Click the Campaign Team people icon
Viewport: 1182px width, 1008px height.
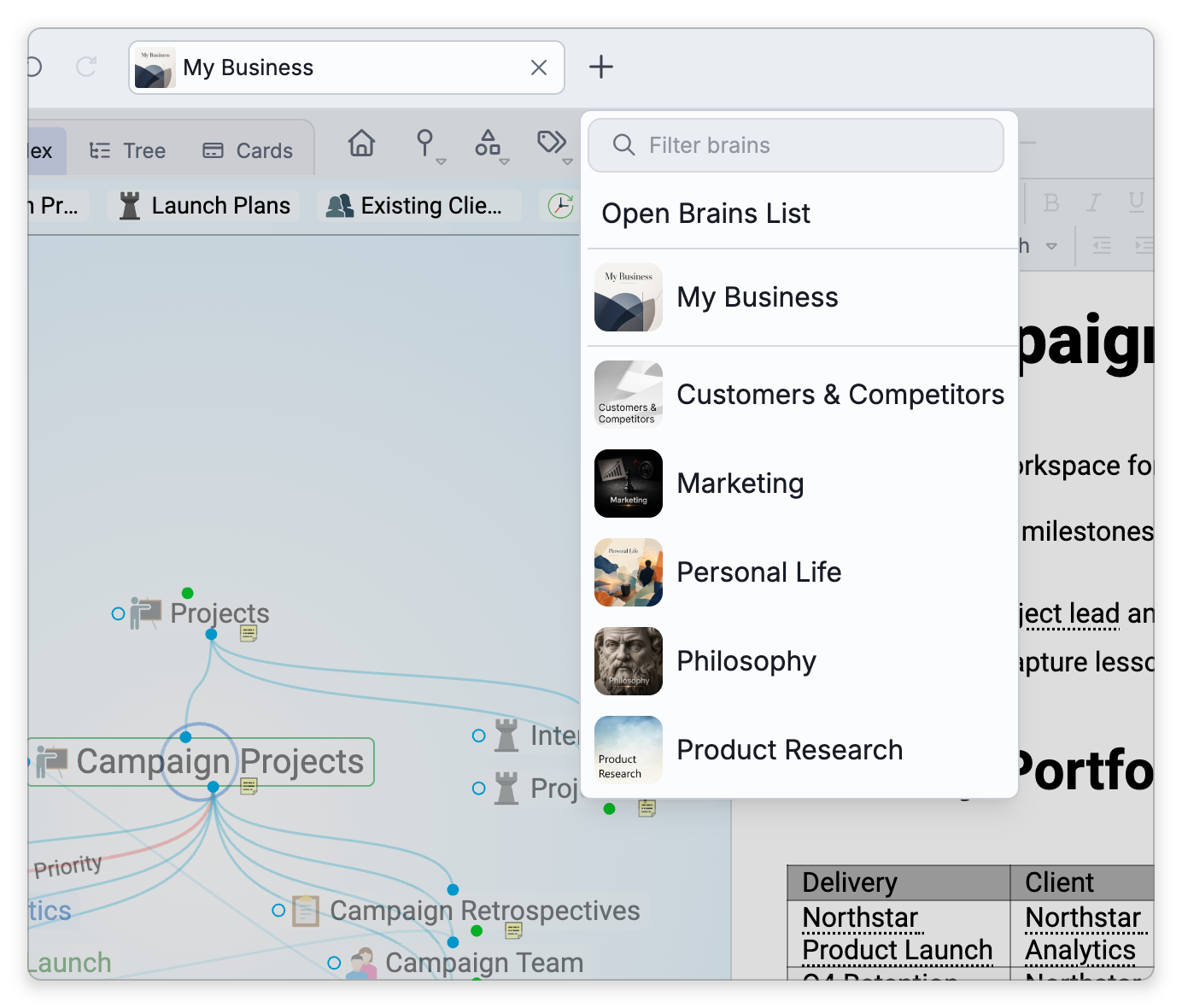tap(362, 963)
